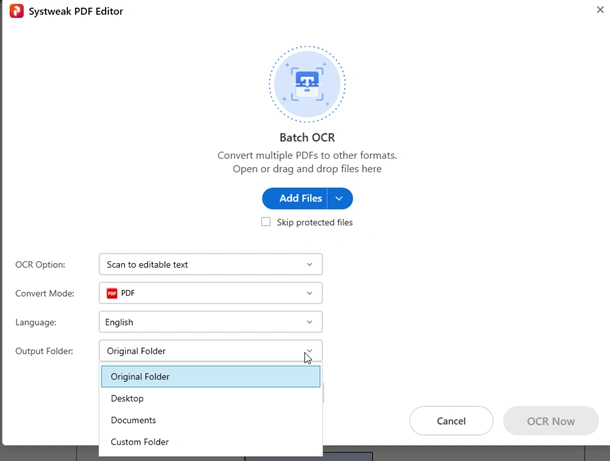Click the 'Convert Mode:' label

45,293
